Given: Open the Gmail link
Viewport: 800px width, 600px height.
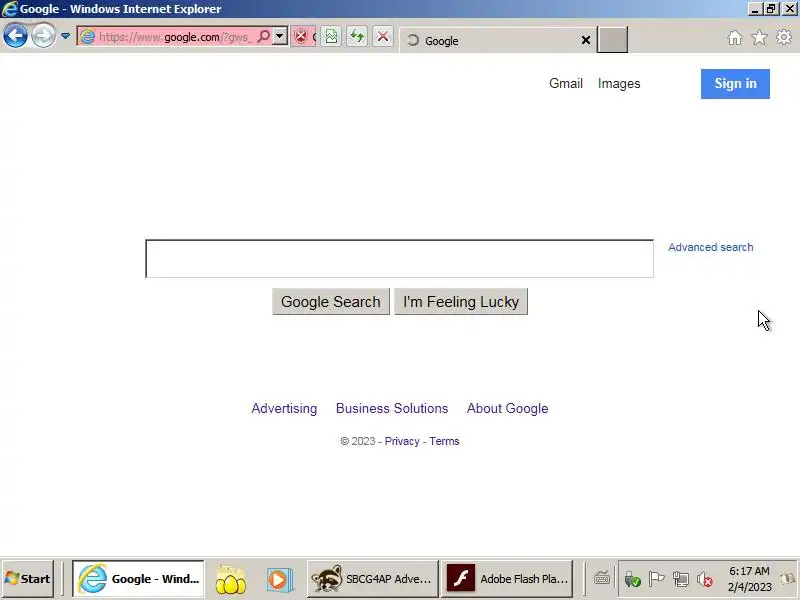Looking at the screenshot, I should coord(566,84).
